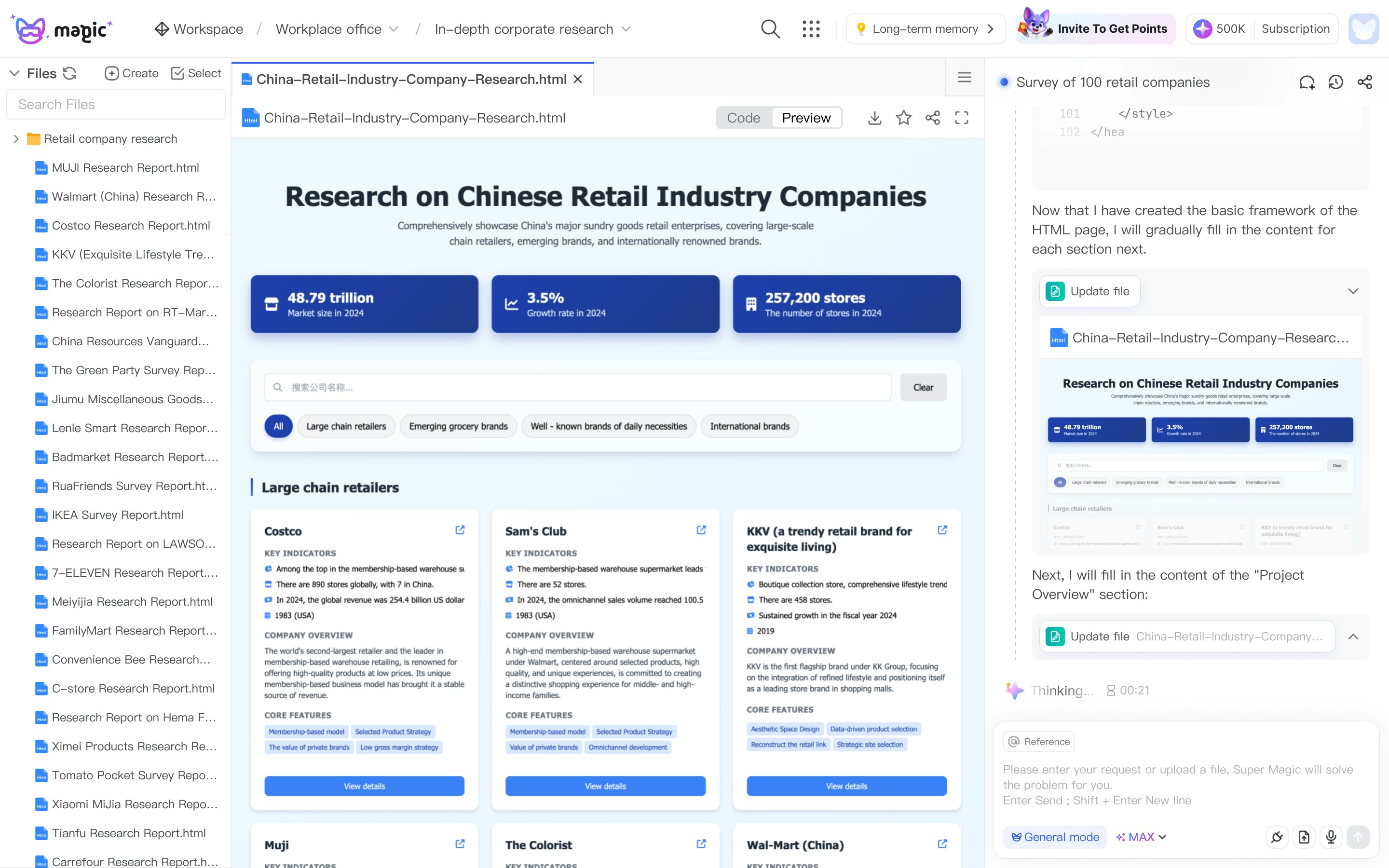This screenshot has width=1389, height=868.
Task: Open the tab list hamburger menu
Action: point(964,77)
